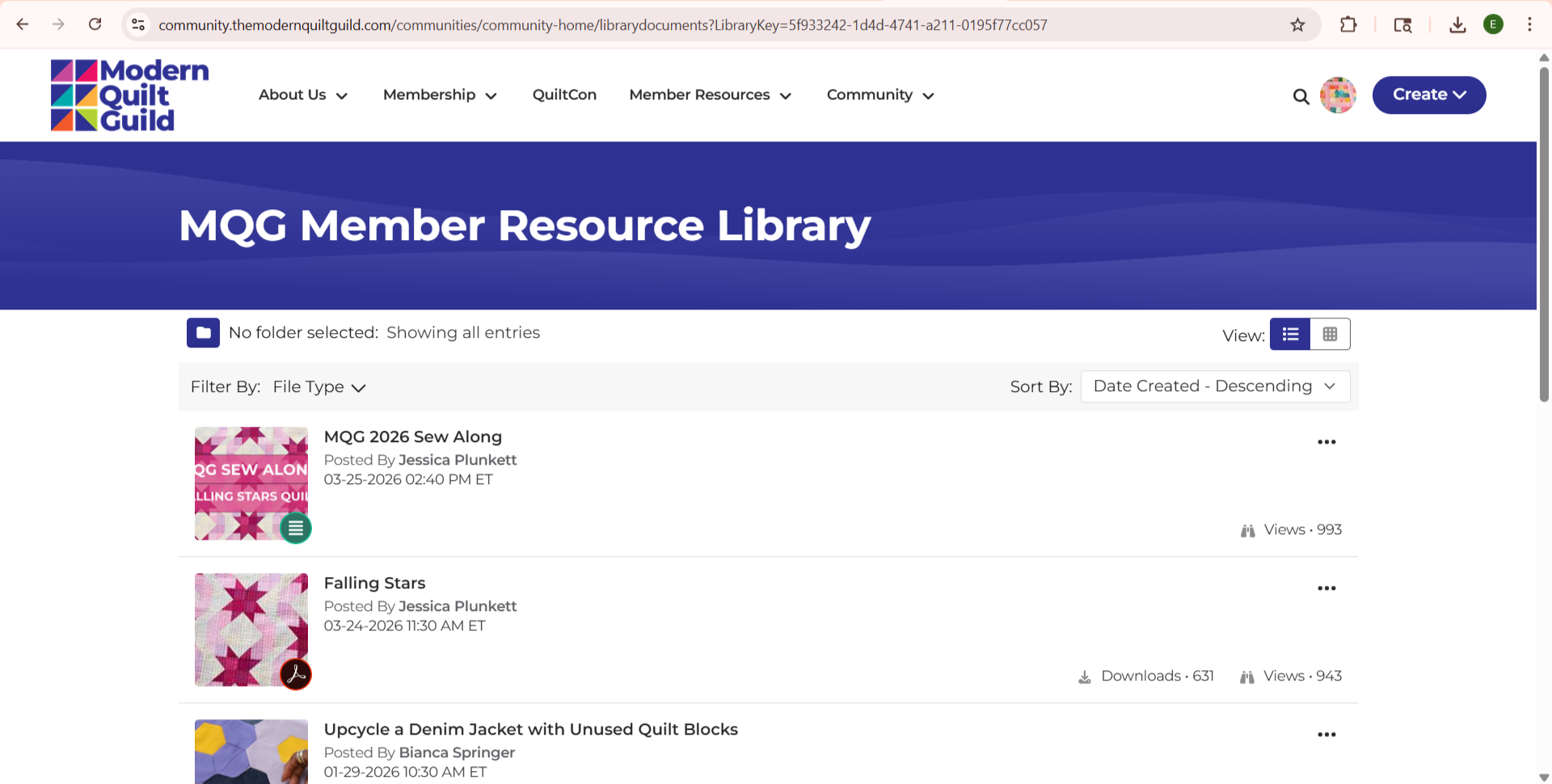Open Upcycle a Denim Jacket with Unused Quilt Blocks

click(530, 729)
